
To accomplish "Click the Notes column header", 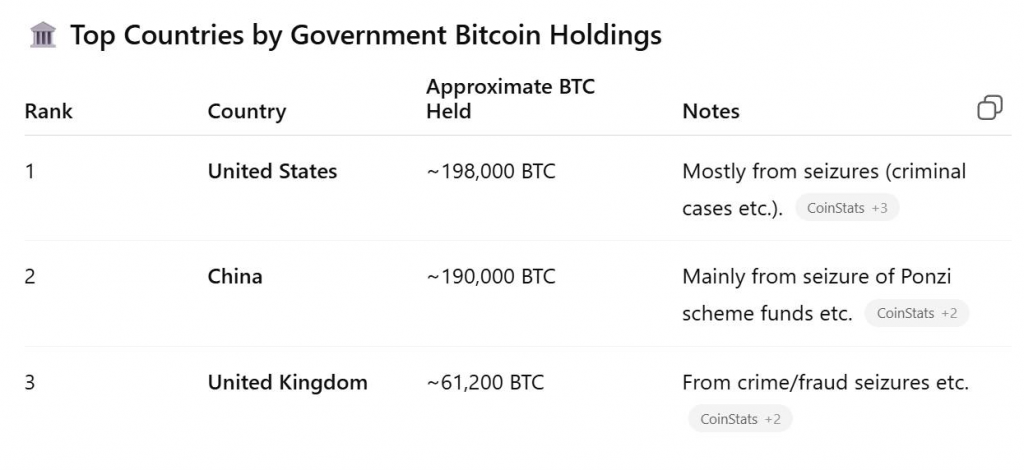I will pos(710,111).
